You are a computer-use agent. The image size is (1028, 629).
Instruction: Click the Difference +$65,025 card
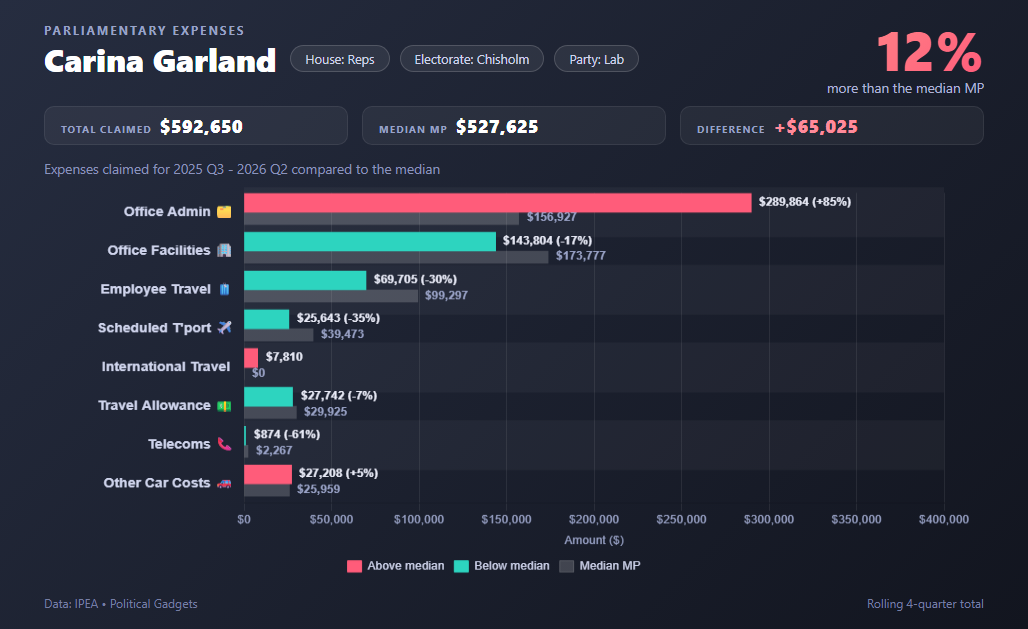click(831, 125)
